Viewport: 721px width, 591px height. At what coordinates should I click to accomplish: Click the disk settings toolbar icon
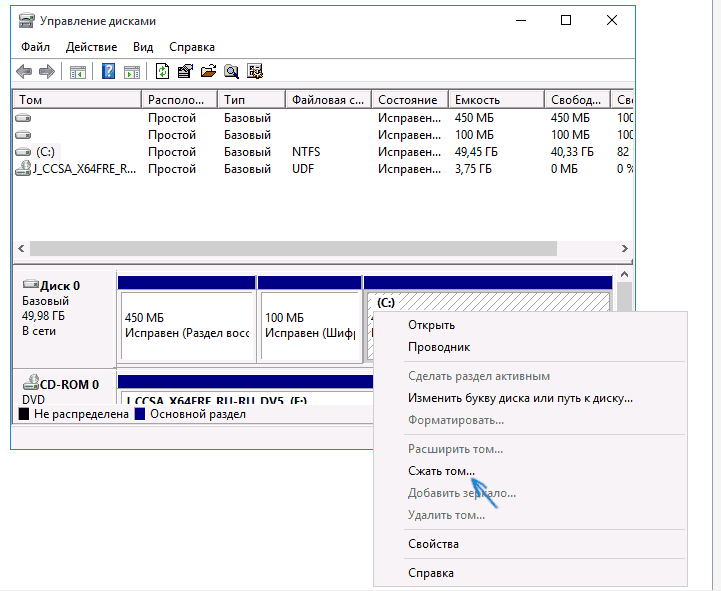point(254,71)
